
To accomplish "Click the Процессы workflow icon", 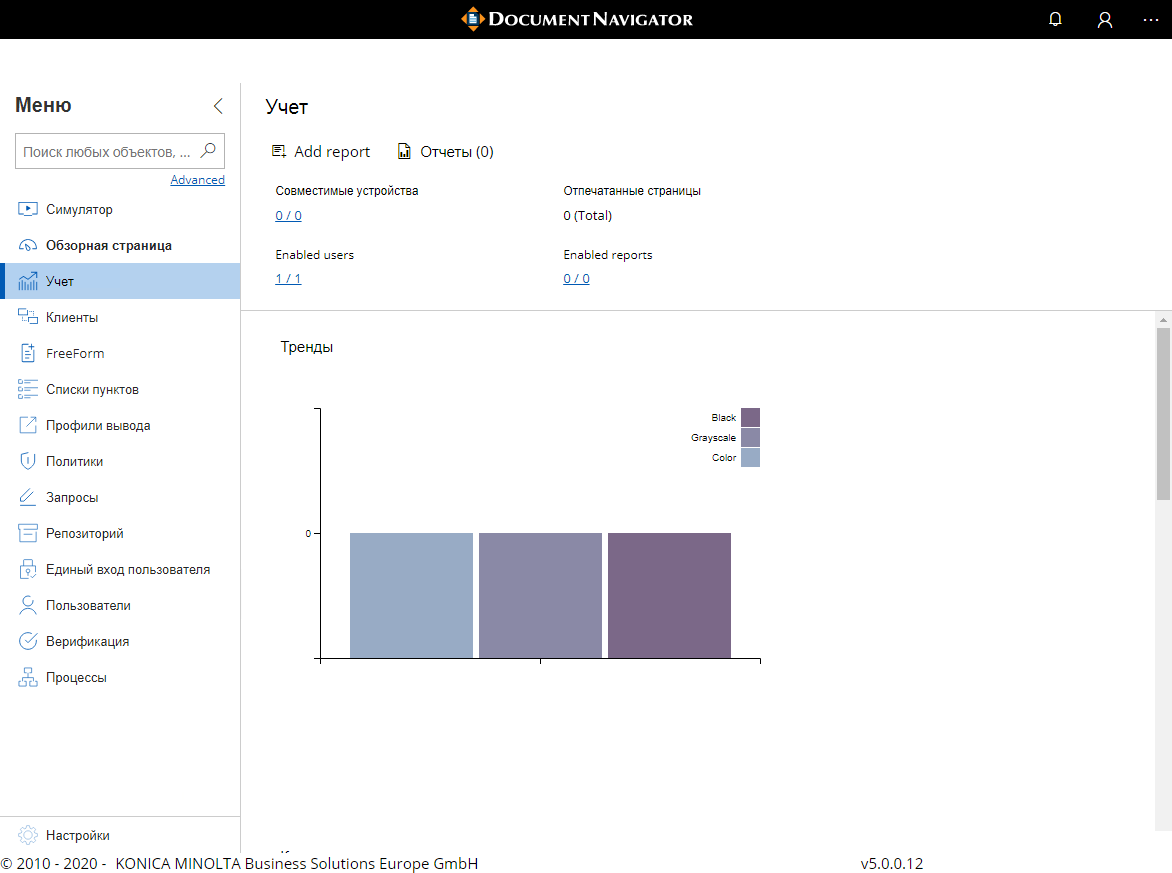I will (28, 676).
